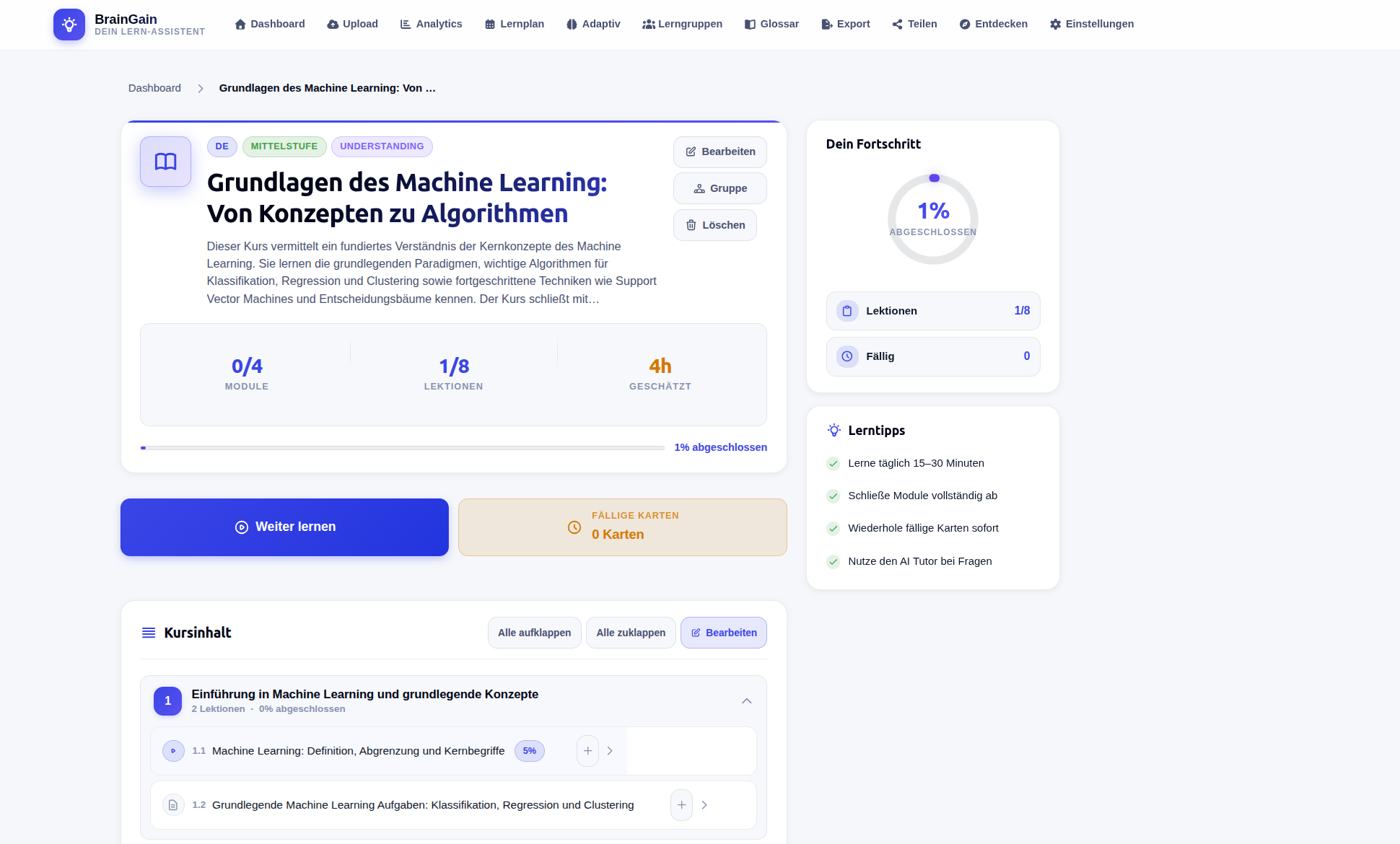Open the Glossar page
This screenshot has width=1400, height=844.
(771, 24)
